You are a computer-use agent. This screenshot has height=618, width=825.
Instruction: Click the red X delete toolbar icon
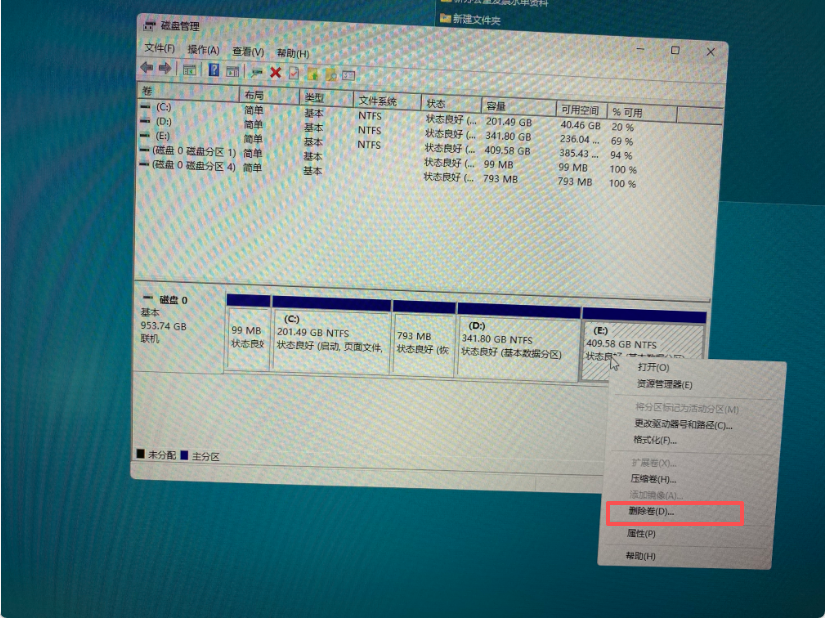tap(274, 70)
